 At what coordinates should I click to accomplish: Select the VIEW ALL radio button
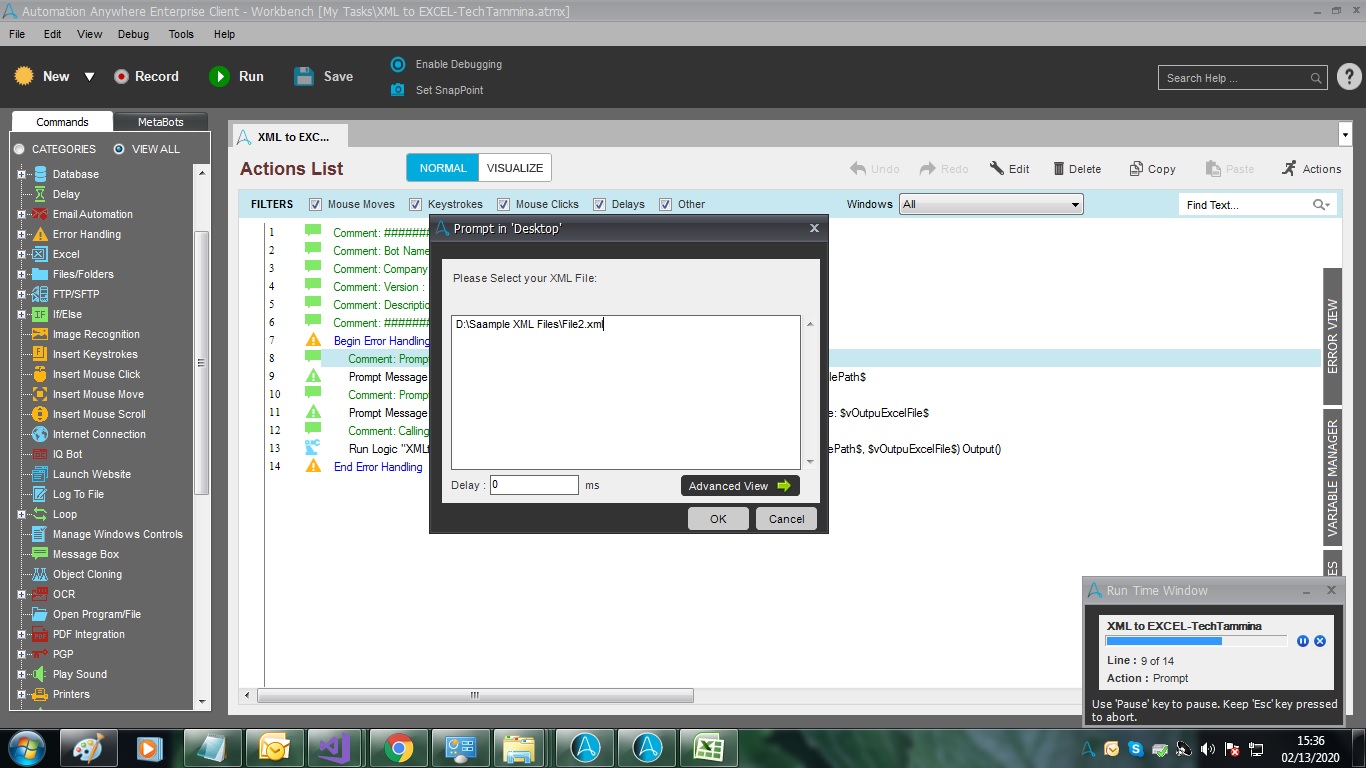[119, 149]
